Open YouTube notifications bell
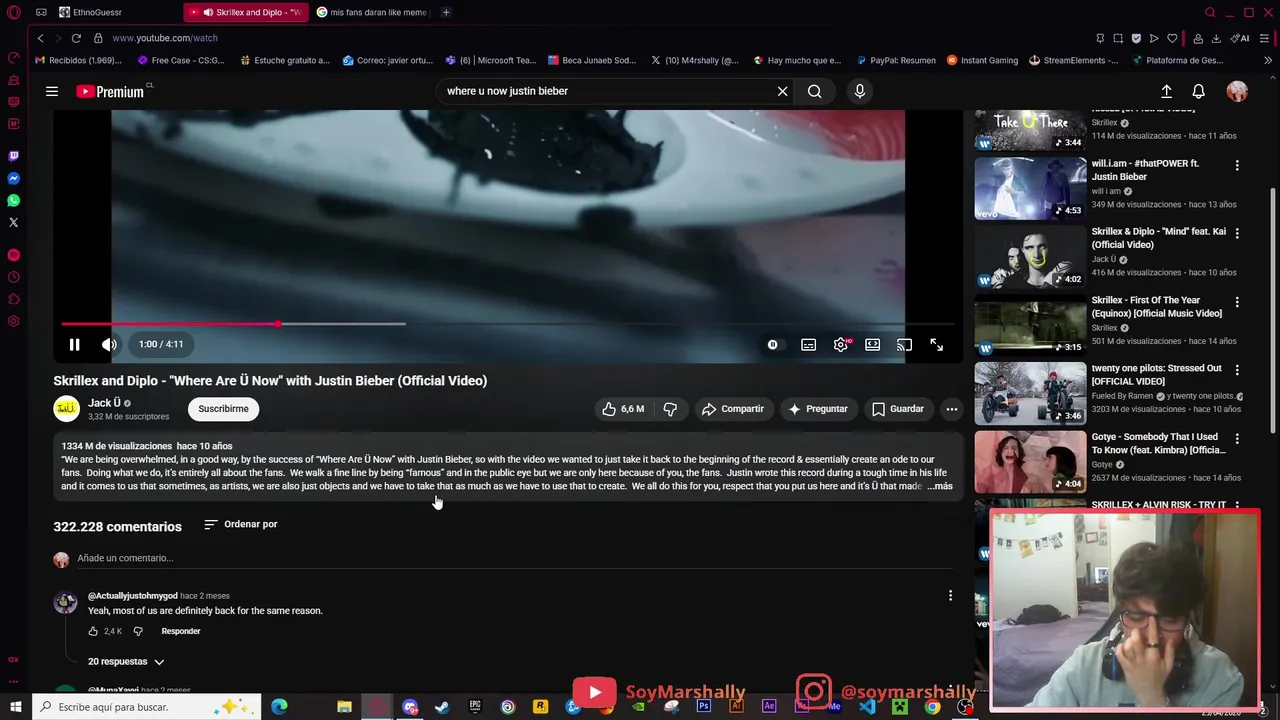Image resolution: width=1280 pixels, height=720 pixels. point(1198,91)
